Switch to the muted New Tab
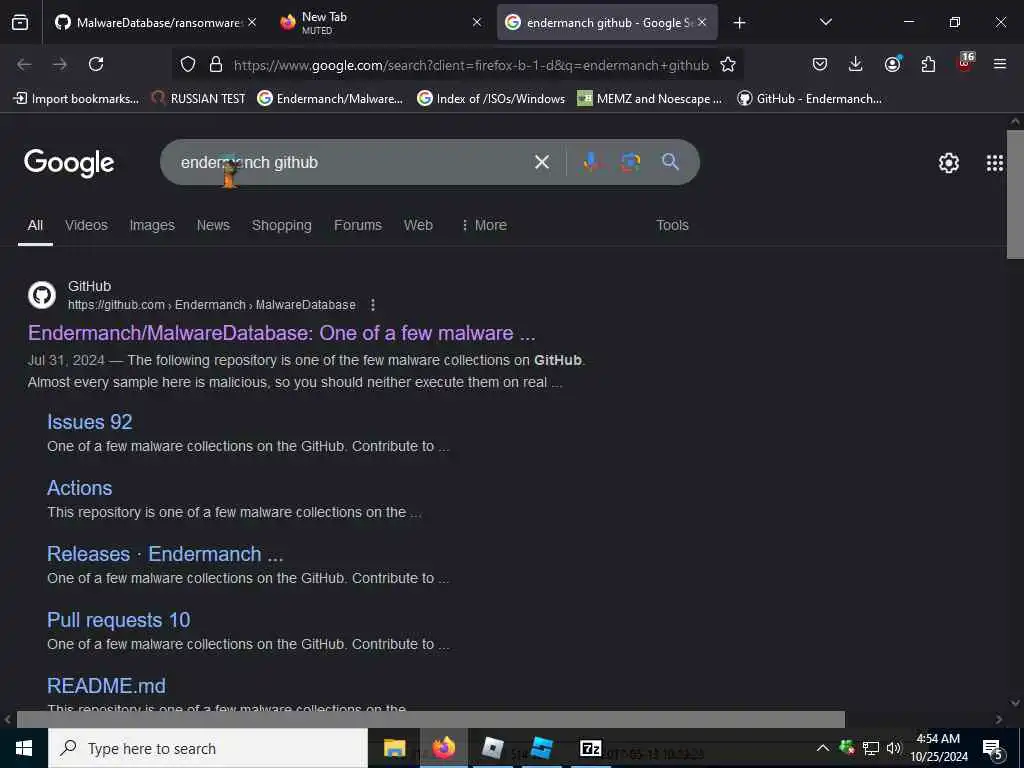 click(x=379, y=23)
